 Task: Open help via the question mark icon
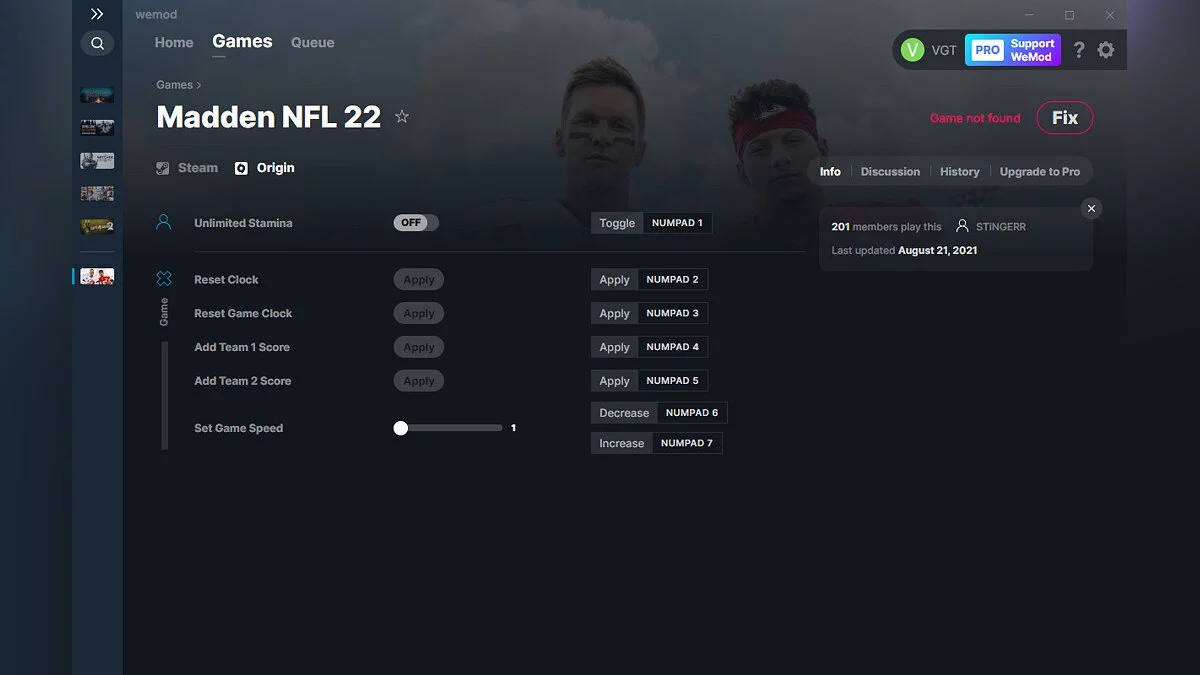point(1078,49)
